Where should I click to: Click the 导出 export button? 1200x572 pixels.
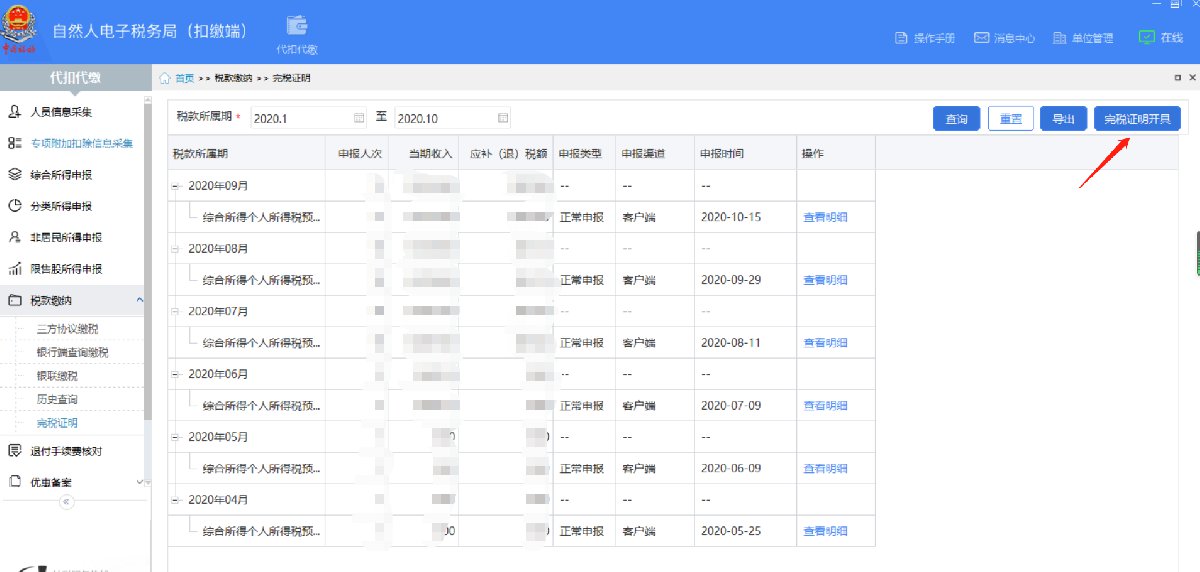[x=1063, y=119]
